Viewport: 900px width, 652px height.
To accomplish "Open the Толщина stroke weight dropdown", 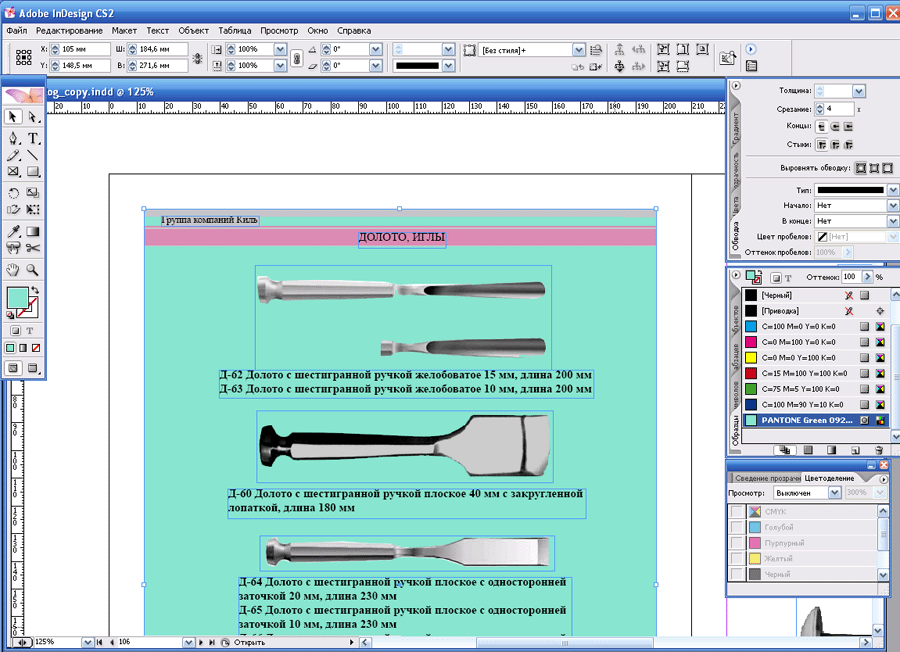I will (x=859, y=91).
